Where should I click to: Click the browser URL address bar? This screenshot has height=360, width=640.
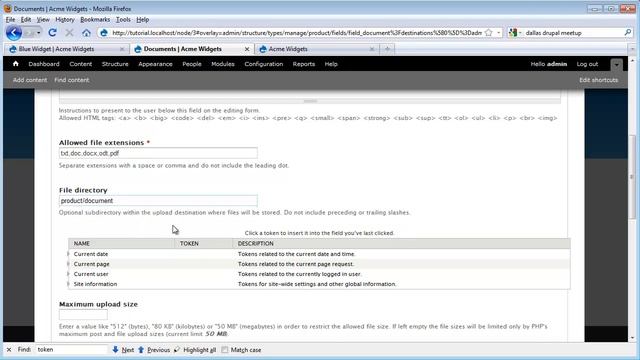click(x=297, y=33)
